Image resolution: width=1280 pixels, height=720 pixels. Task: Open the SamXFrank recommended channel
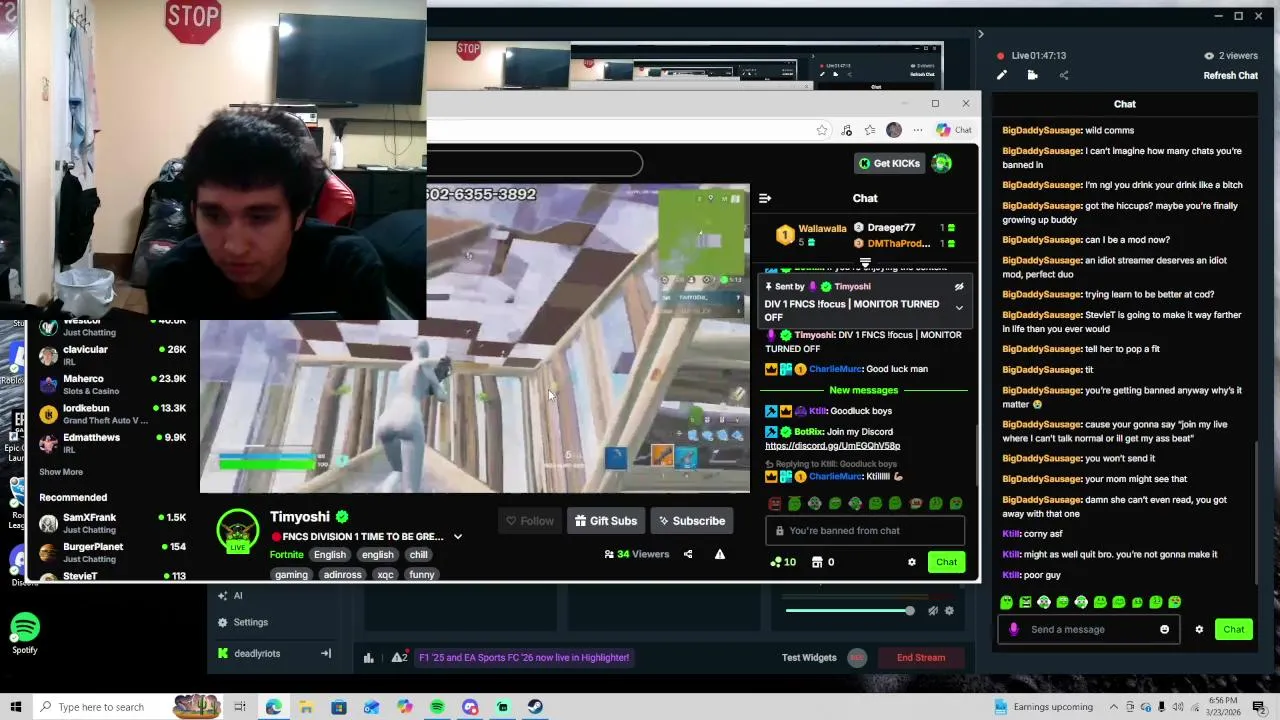(x=112, y=523)
